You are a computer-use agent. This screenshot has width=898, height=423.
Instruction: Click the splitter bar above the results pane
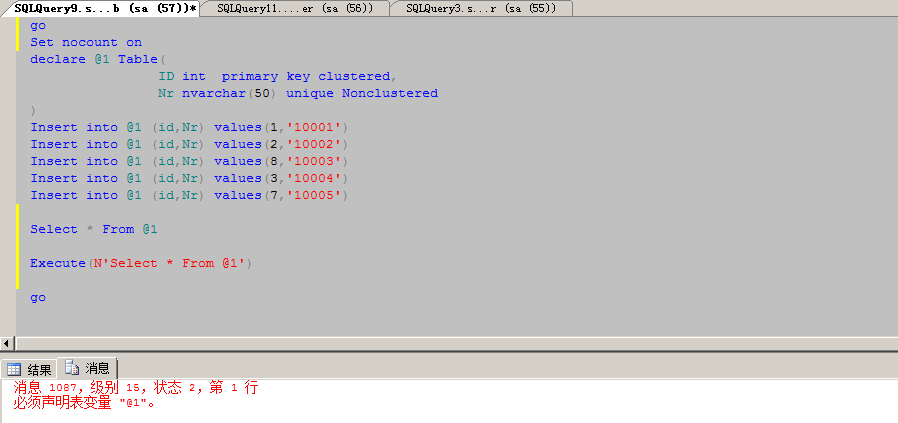click(x=449, y=352)
